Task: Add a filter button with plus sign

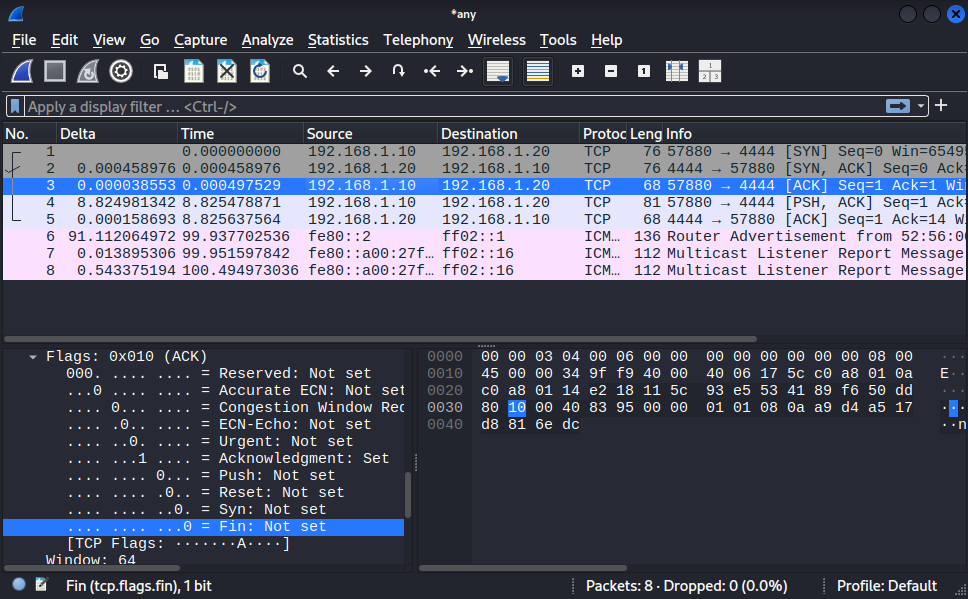Action: [942, 105]
